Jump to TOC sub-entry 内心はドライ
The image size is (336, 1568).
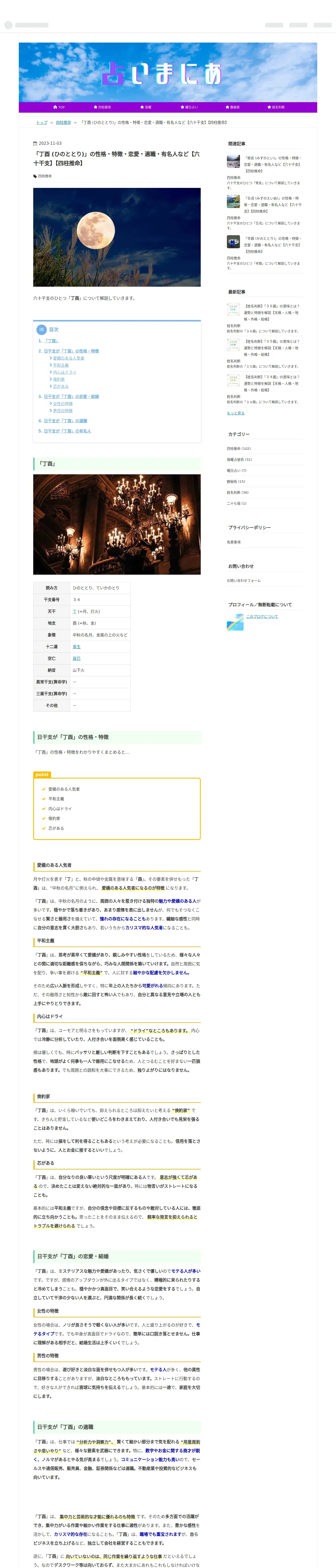[65, 372]
